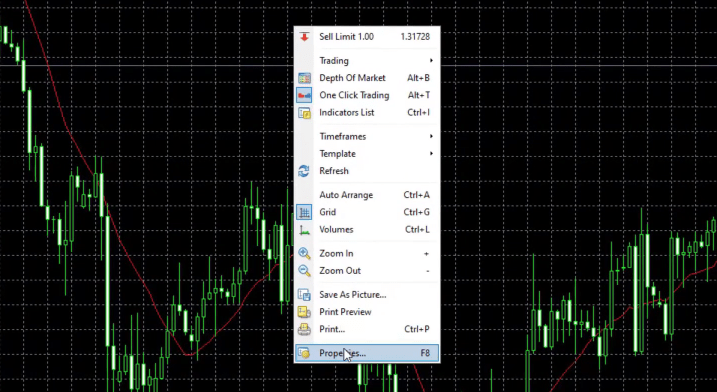Open the Trading submenu
Screen dimensions: 717x392
pyautogui.click(x=367, y=61)
